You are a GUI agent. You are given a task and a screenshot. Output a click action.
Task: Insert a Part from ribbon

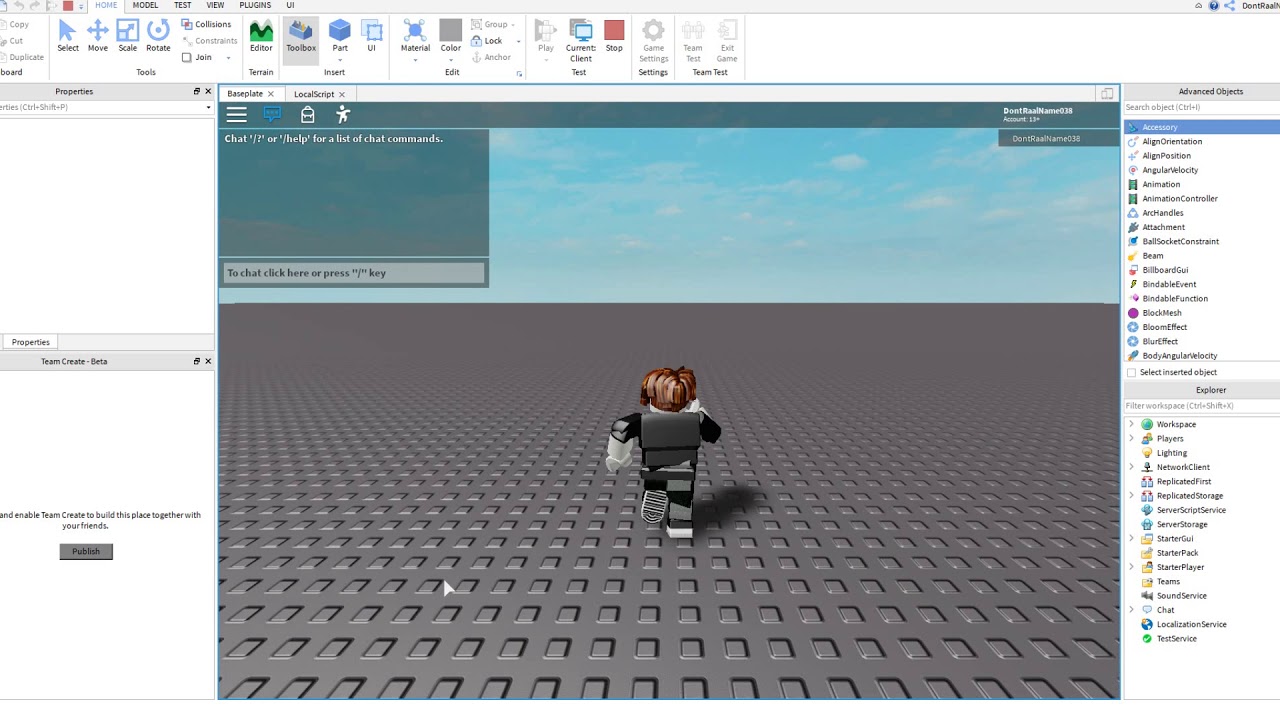[340, 36]
